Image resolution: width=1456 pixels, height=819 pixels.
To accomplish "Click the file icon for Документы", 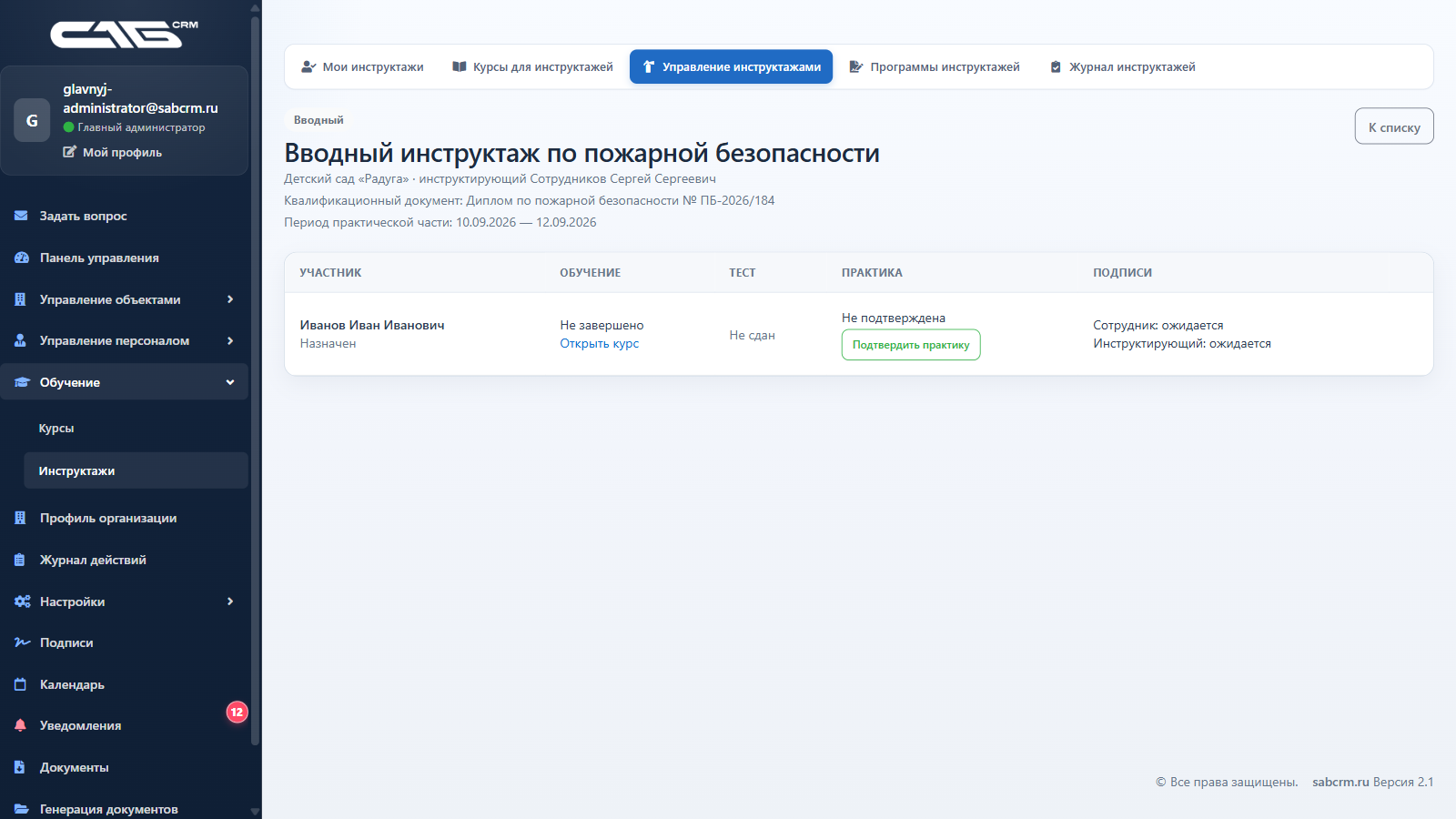I will [20, 767].
